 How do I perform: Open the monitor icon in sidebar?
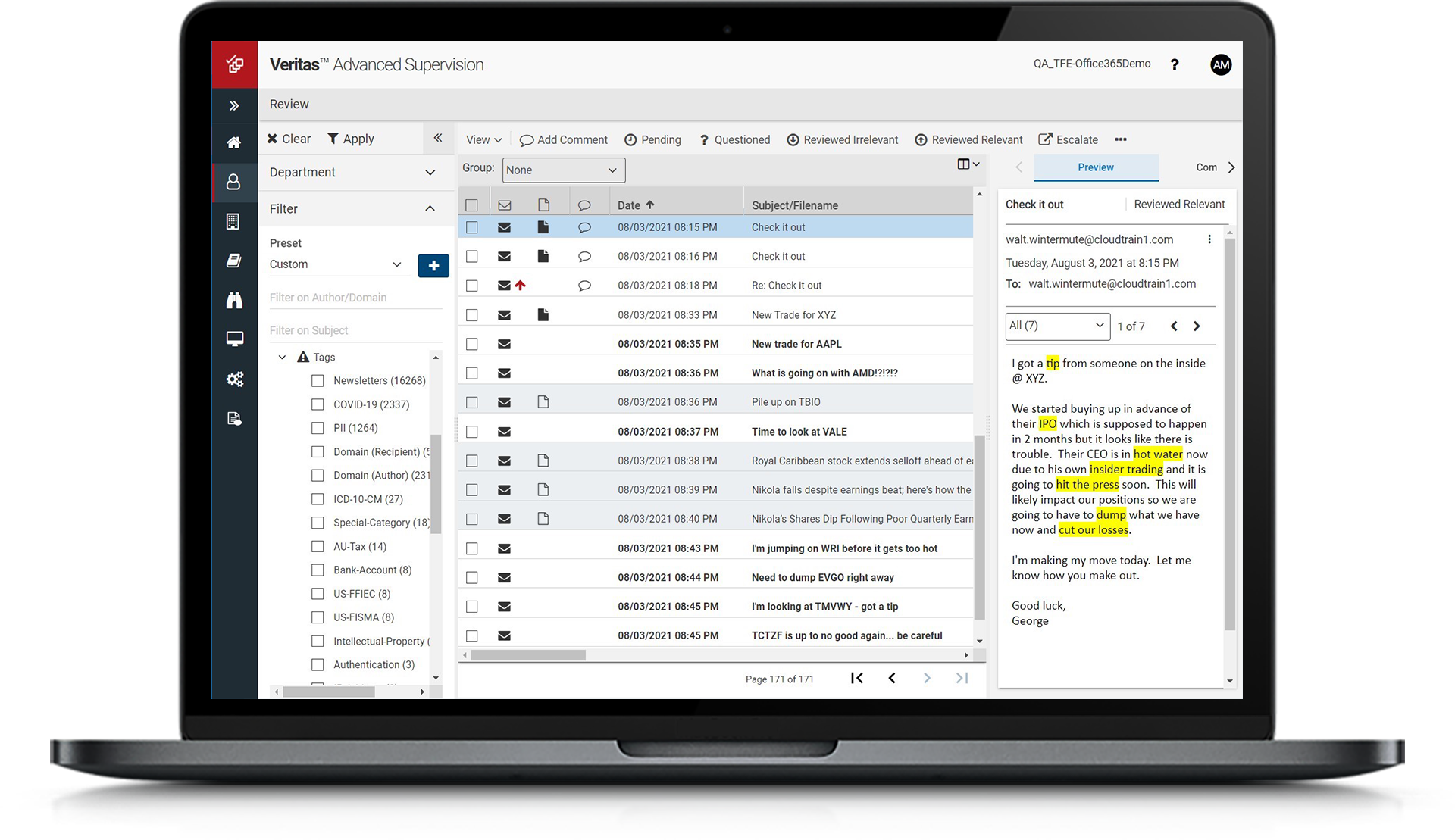click(234, 339)
